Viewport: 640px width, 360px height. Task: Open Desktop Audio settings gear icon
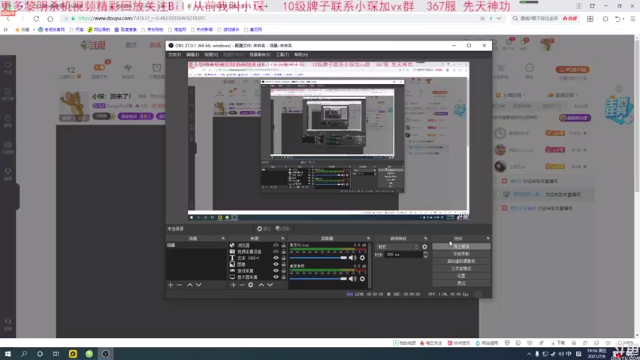(x=362, y=279)
